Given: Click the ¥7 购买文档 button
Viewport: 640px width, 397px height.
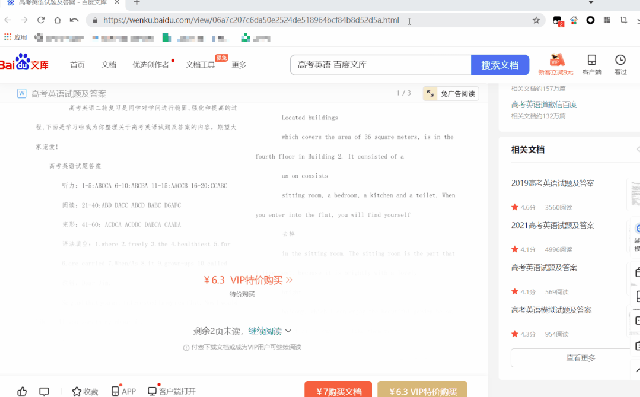Looking at the screenshot, I should pos(338,390).
